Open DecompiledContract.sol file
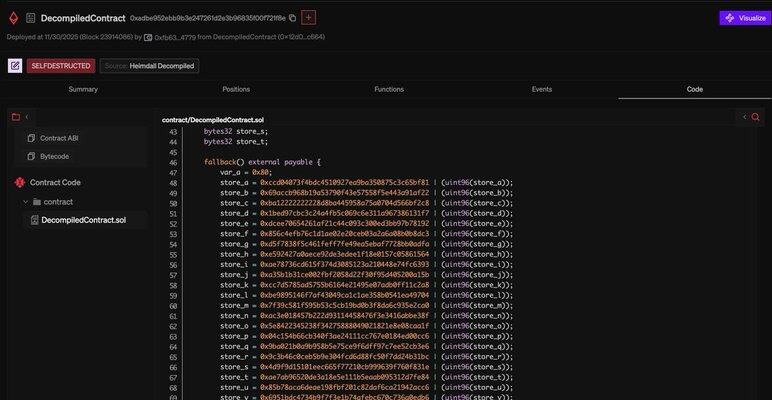The width and height of the screenshot is (772, 400). (83, 220)
